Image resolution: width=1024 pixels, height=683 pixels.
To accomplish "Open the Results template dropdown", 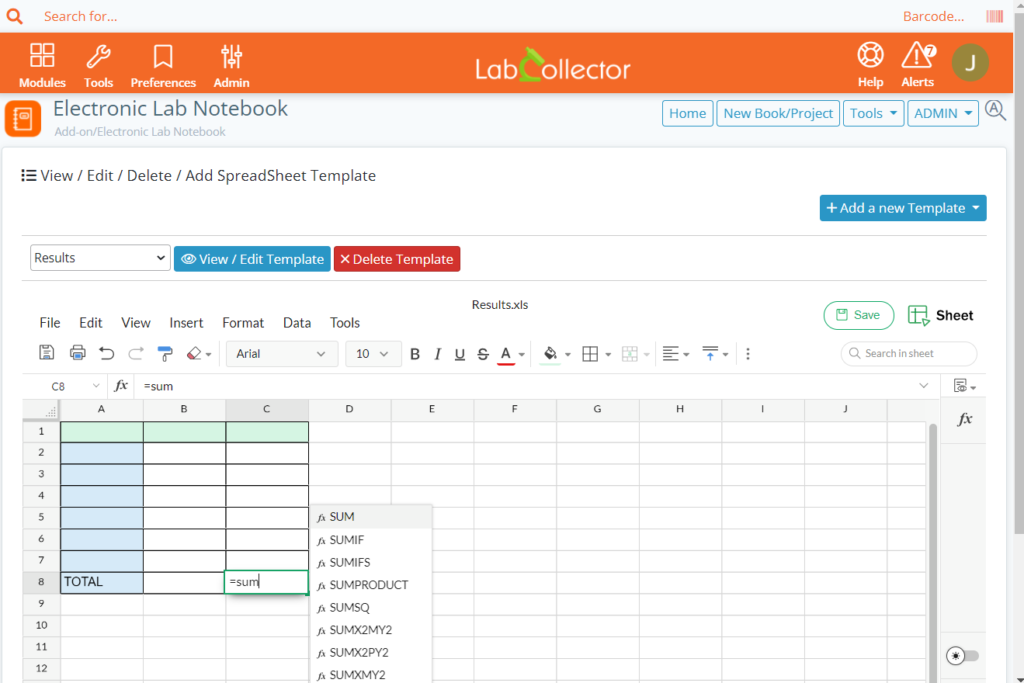I will (x=100, y=258).
